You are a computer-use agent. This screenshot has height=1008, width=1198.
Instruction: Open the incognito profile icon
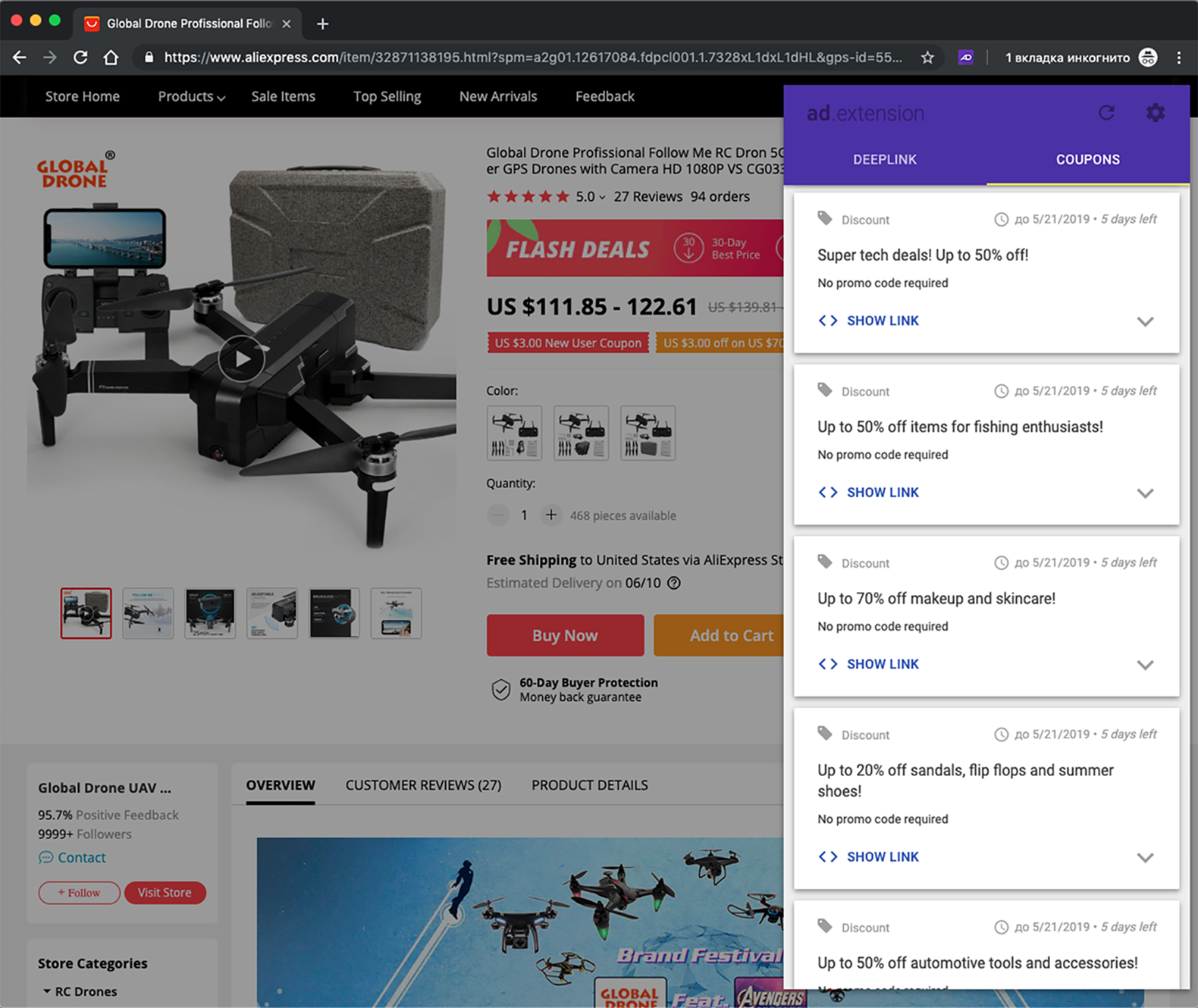tap(1148, 58)
